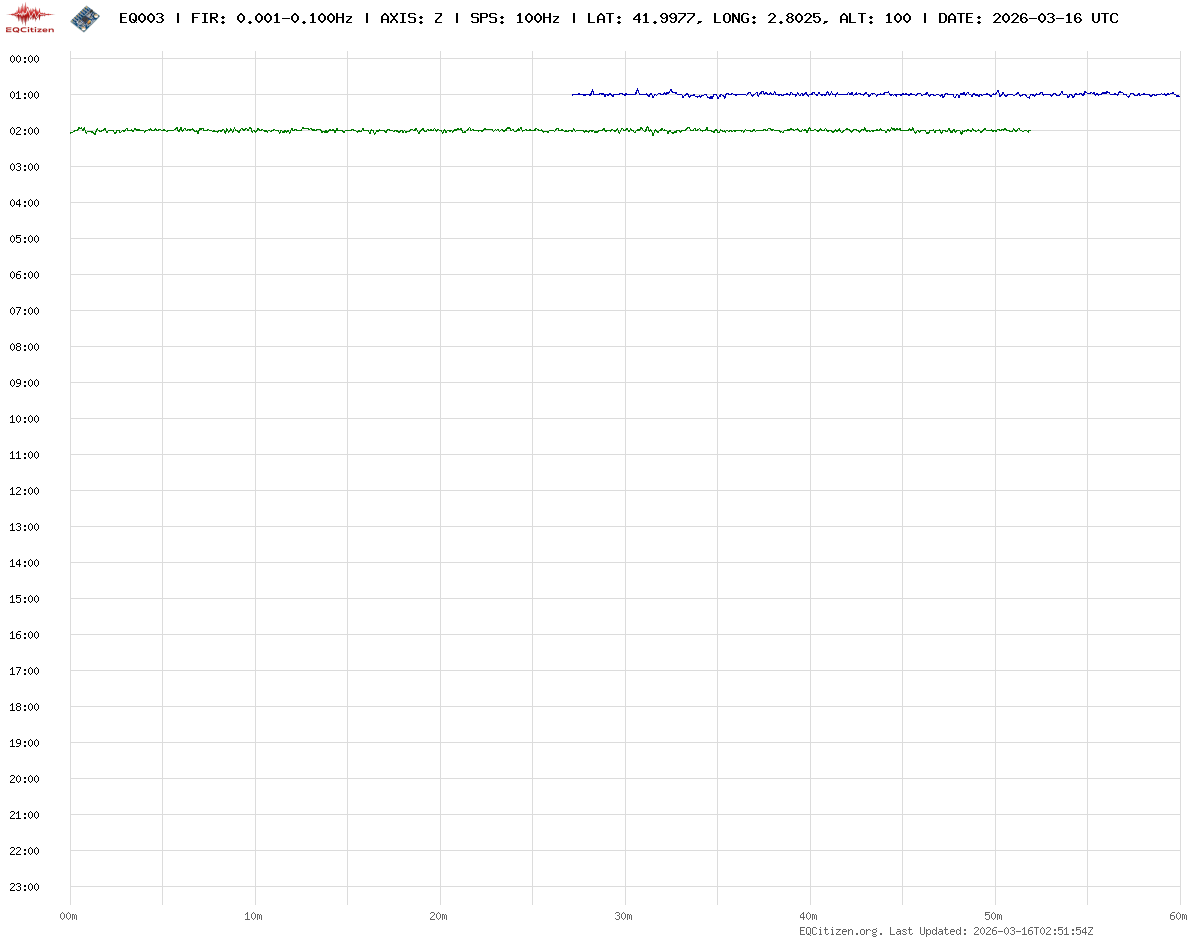
Task: Select the 12:00 hour row label
Action: point(24,491)
